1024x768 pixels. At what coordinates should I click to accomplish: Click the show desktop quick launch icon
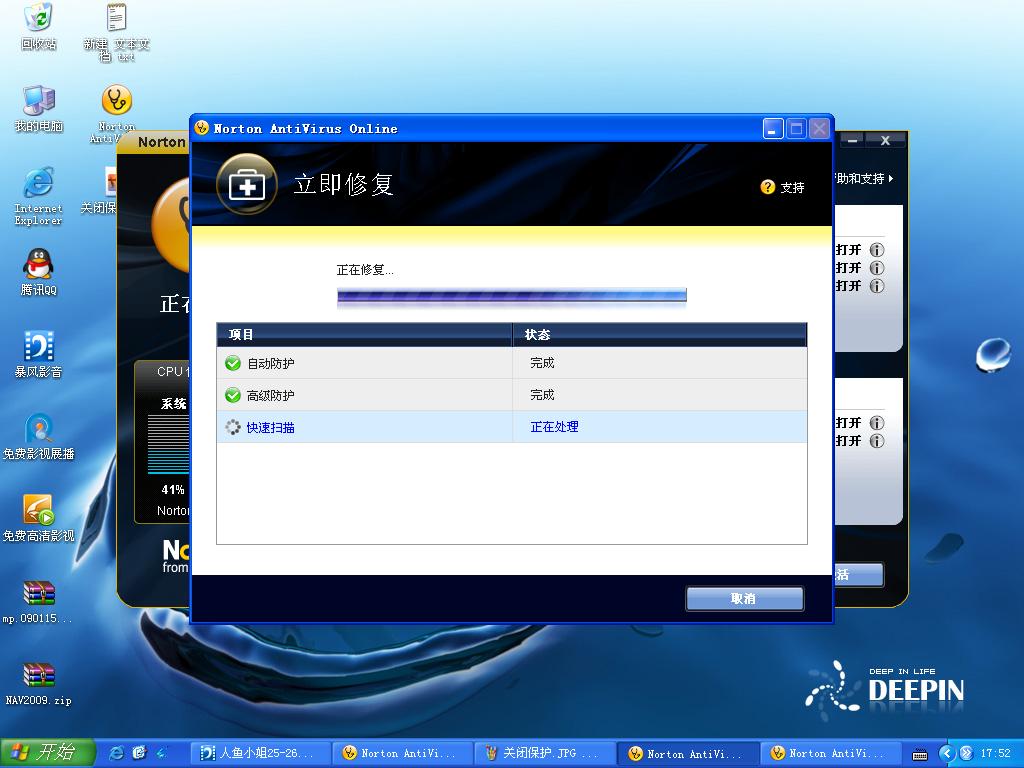pos(139,753)
